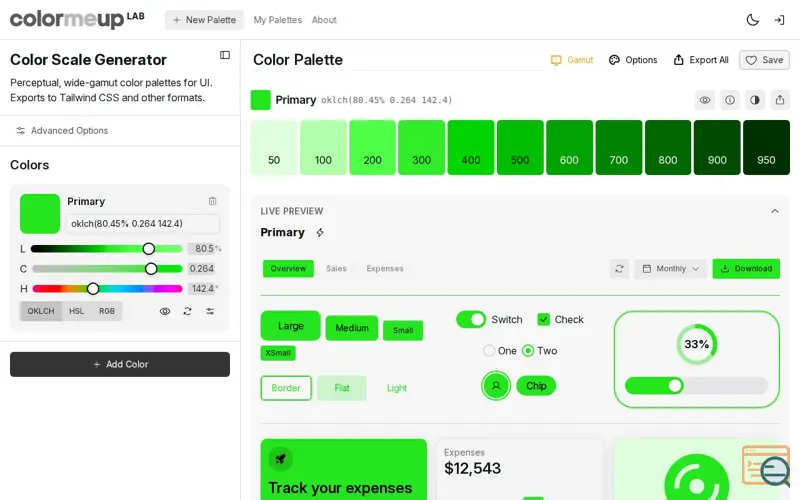This screenshot has height=500, width=800.
Task: Adjust the L lightness slider handle
Action: [148, 248]
